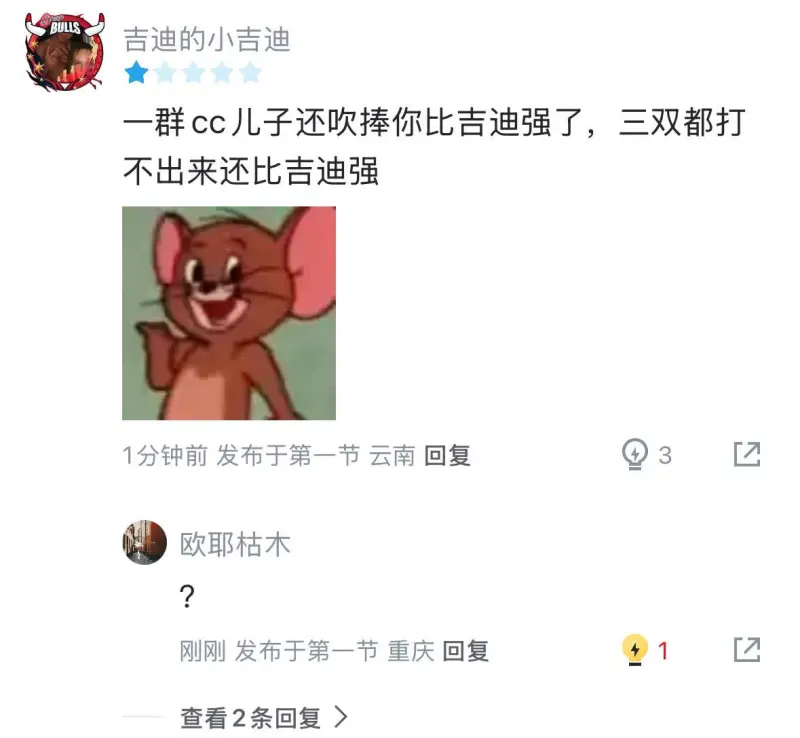This screenshot has width=800, height=738.
Task: Select the first filled blue star
Action: (x=136, y=72)
